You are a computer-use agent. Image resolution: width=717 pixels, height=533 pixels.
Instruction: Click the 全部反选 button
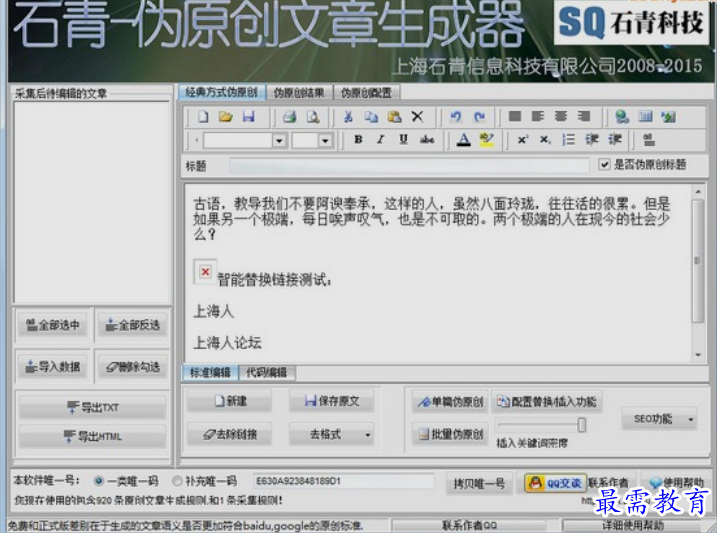(x=133, y=326)
